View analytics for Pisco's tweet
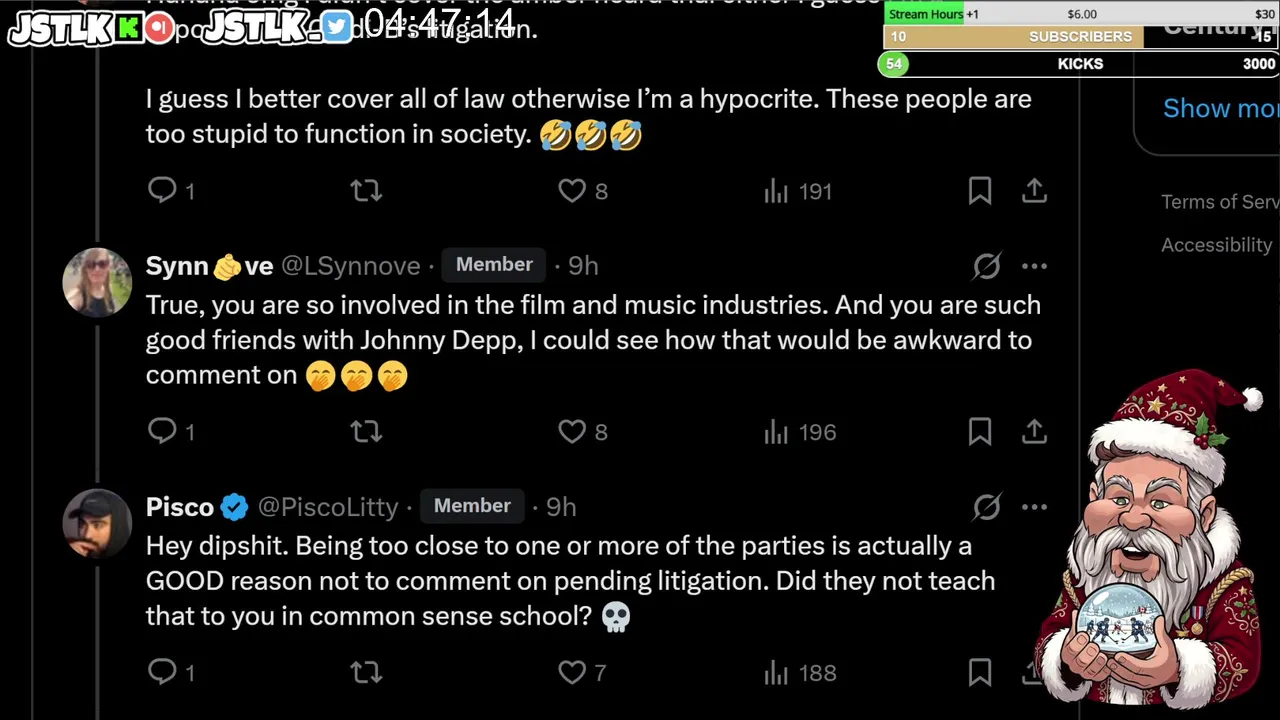 click(777, 672)
